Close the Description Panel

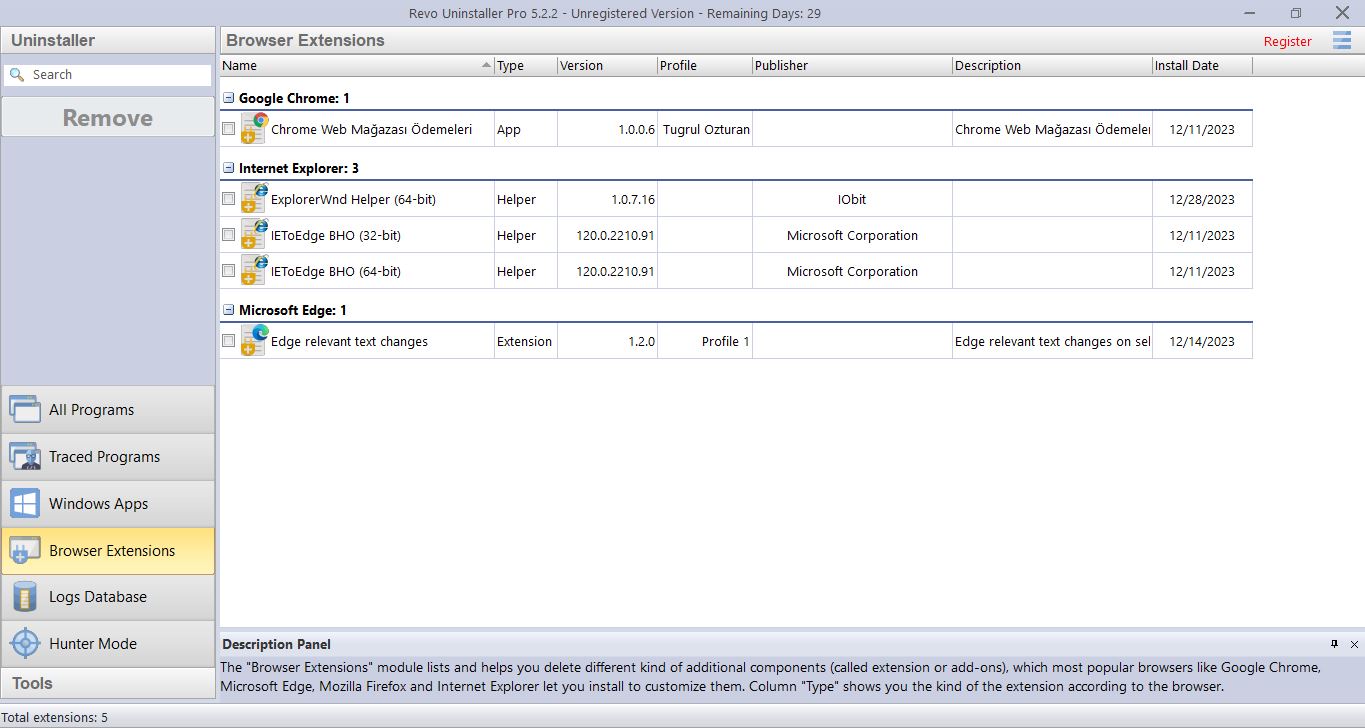1354,644
